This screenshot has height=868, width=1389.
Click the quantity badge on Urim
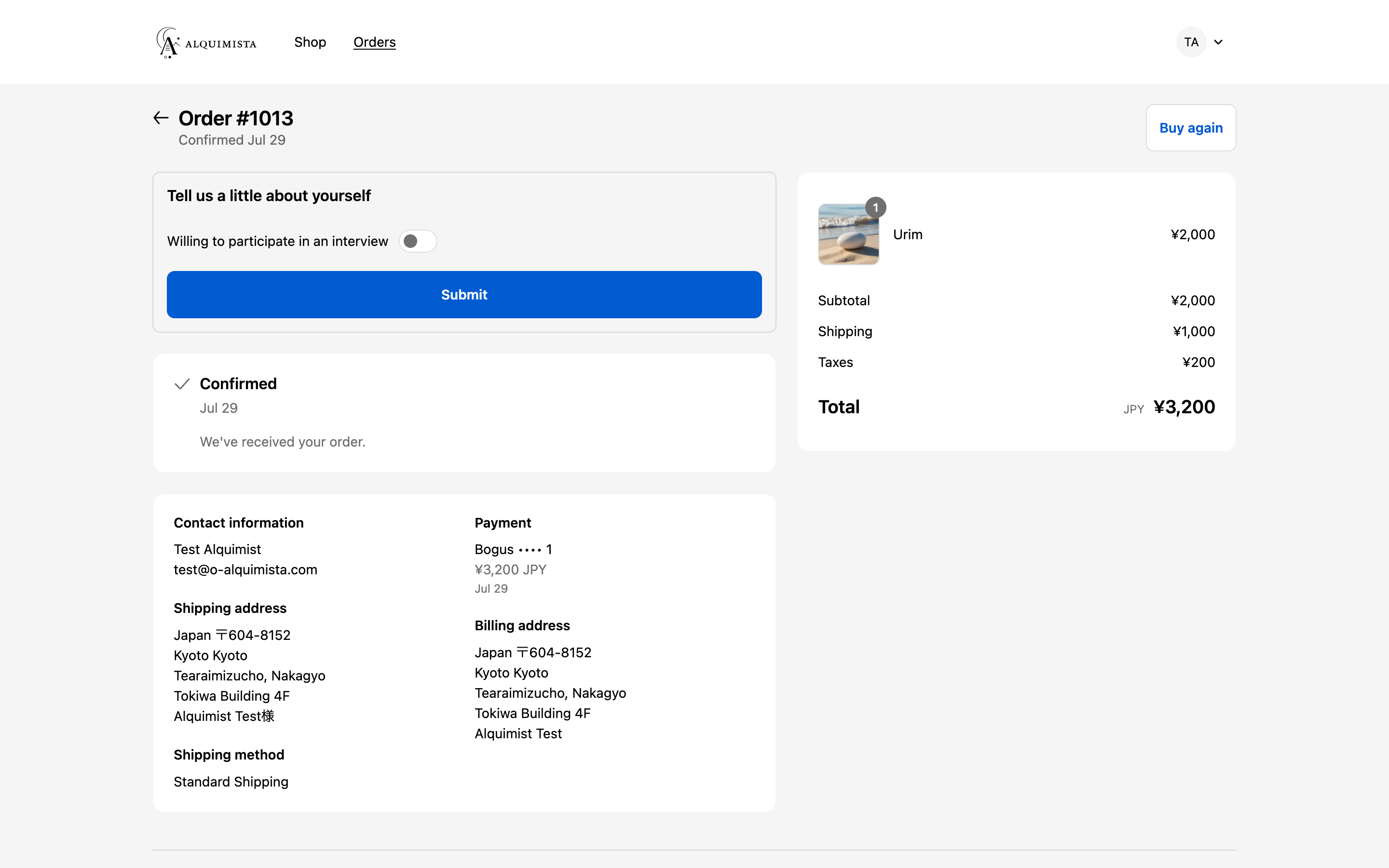(875, 207)
